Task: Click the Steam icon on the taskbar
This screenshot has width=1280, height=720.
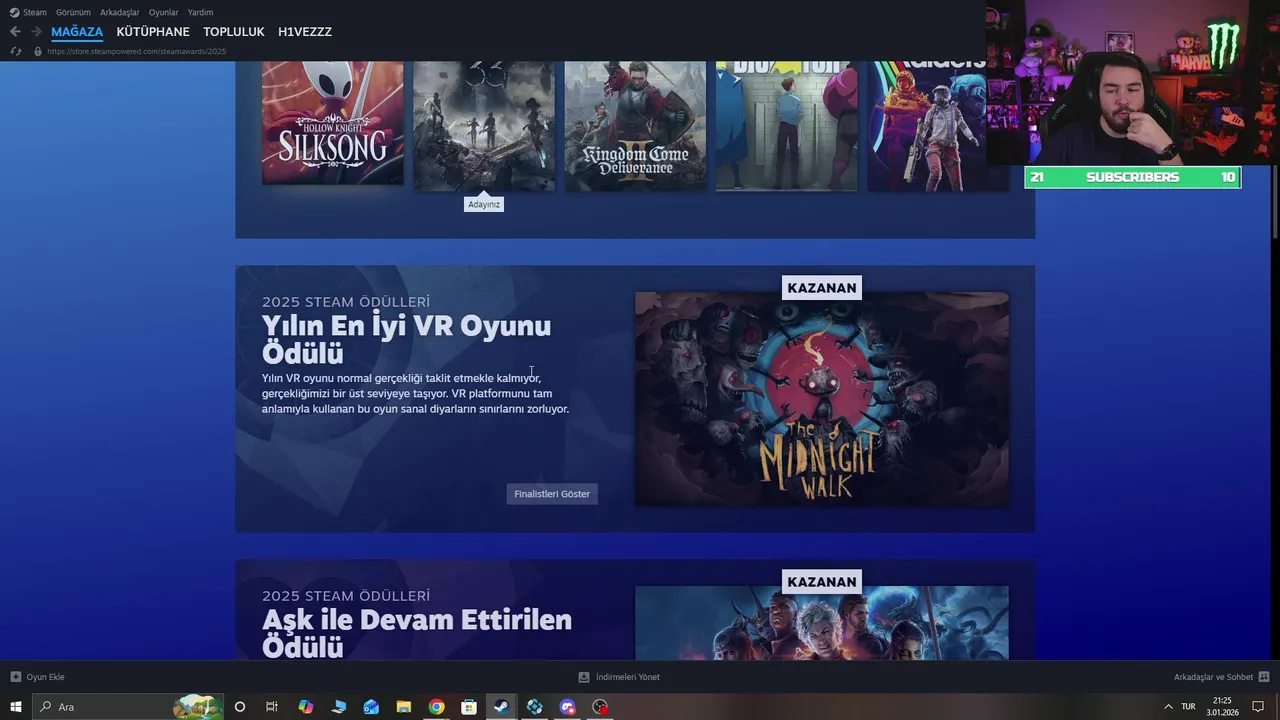Action: pyautogui.click(x=501, y=707)
